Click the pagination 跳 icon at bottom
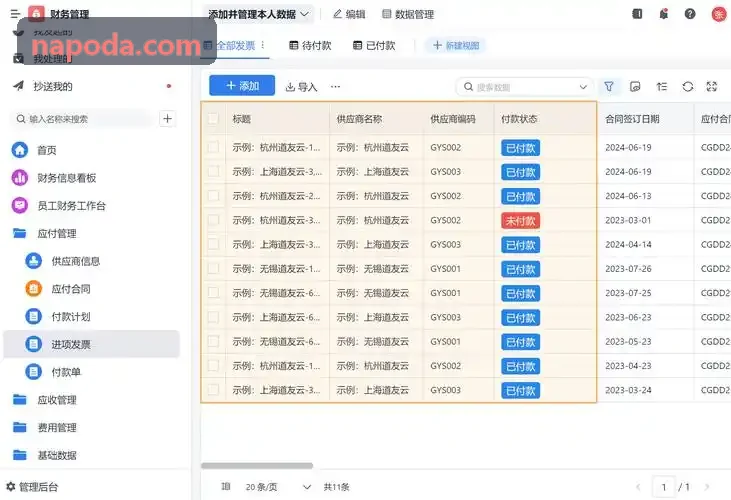The height and width of the screenshot is (500, 731). pos(226,486)
